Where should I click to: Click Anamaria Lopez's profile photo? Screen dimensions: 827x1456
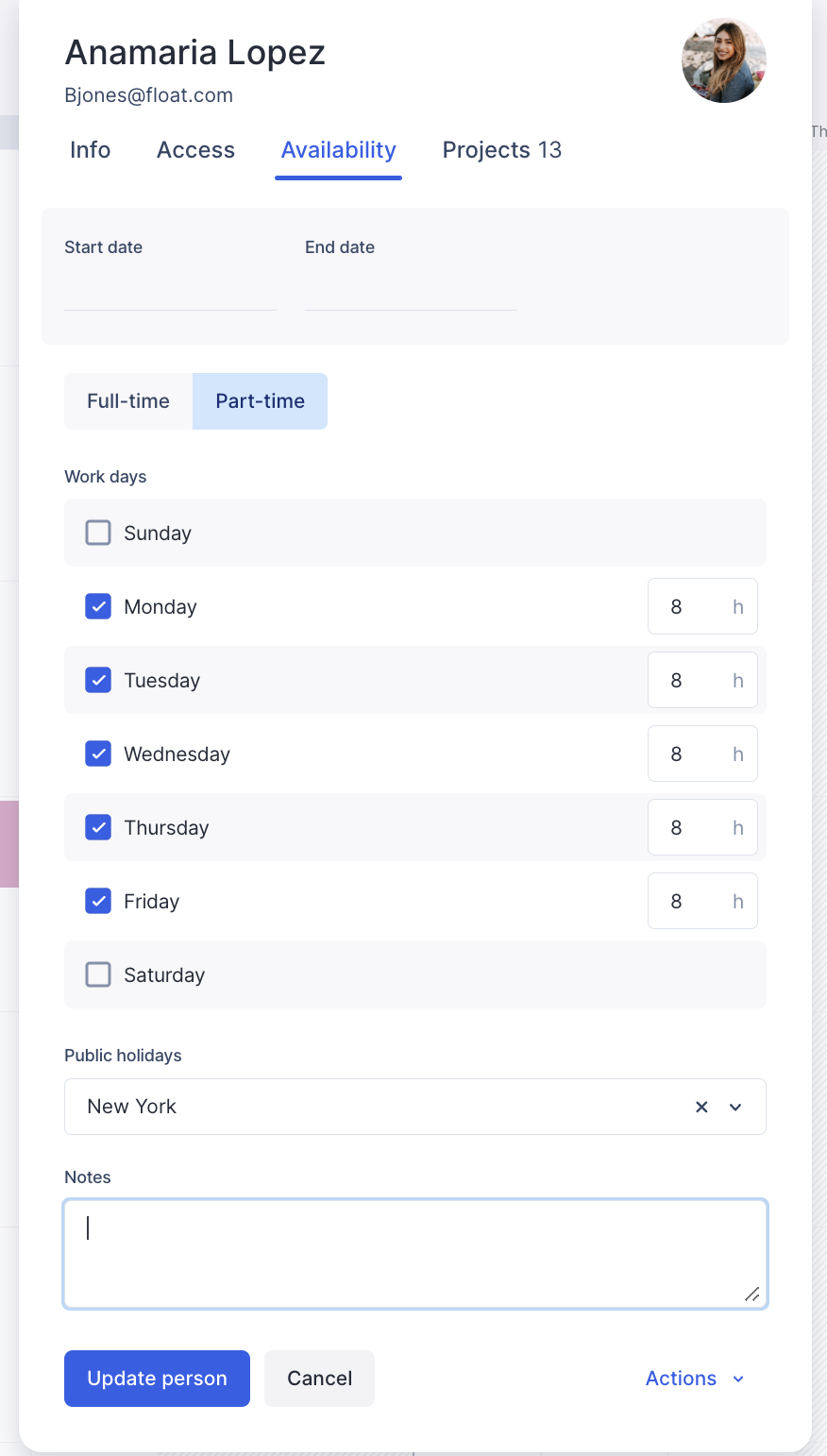pos(723,59)
